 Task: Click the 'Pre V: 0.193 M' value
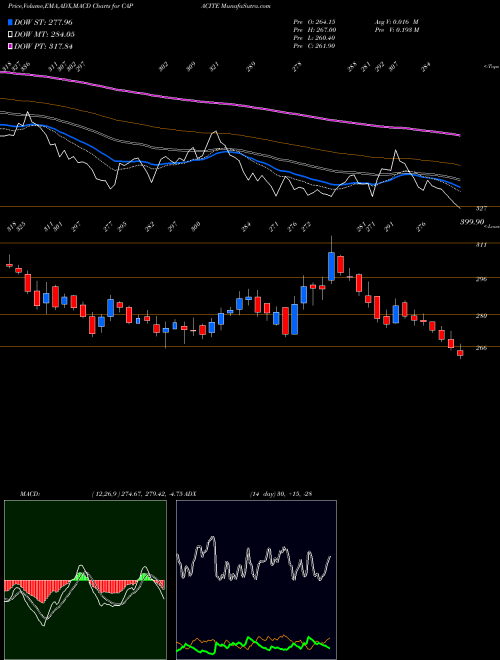point(396,30)
